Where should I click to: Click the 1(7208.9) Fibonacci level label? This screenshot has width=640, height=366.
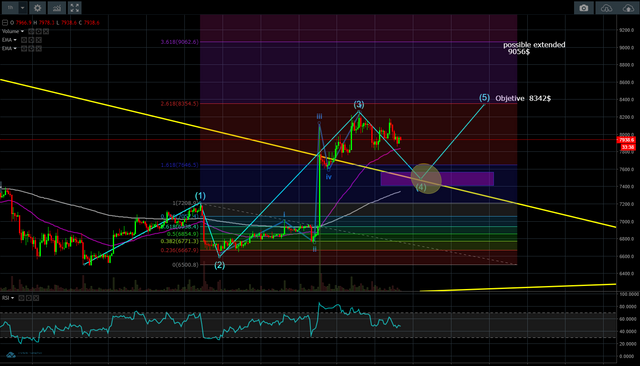[x=185, y=203]
